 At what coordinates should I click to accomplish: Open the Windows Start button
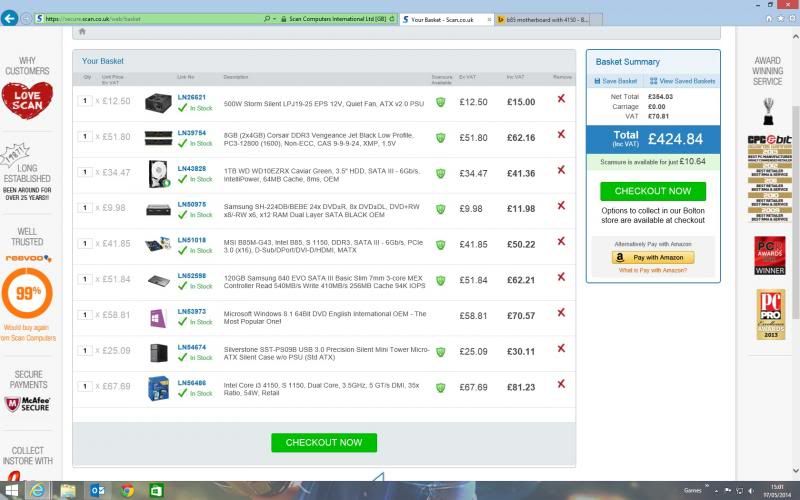click(11, 491)
